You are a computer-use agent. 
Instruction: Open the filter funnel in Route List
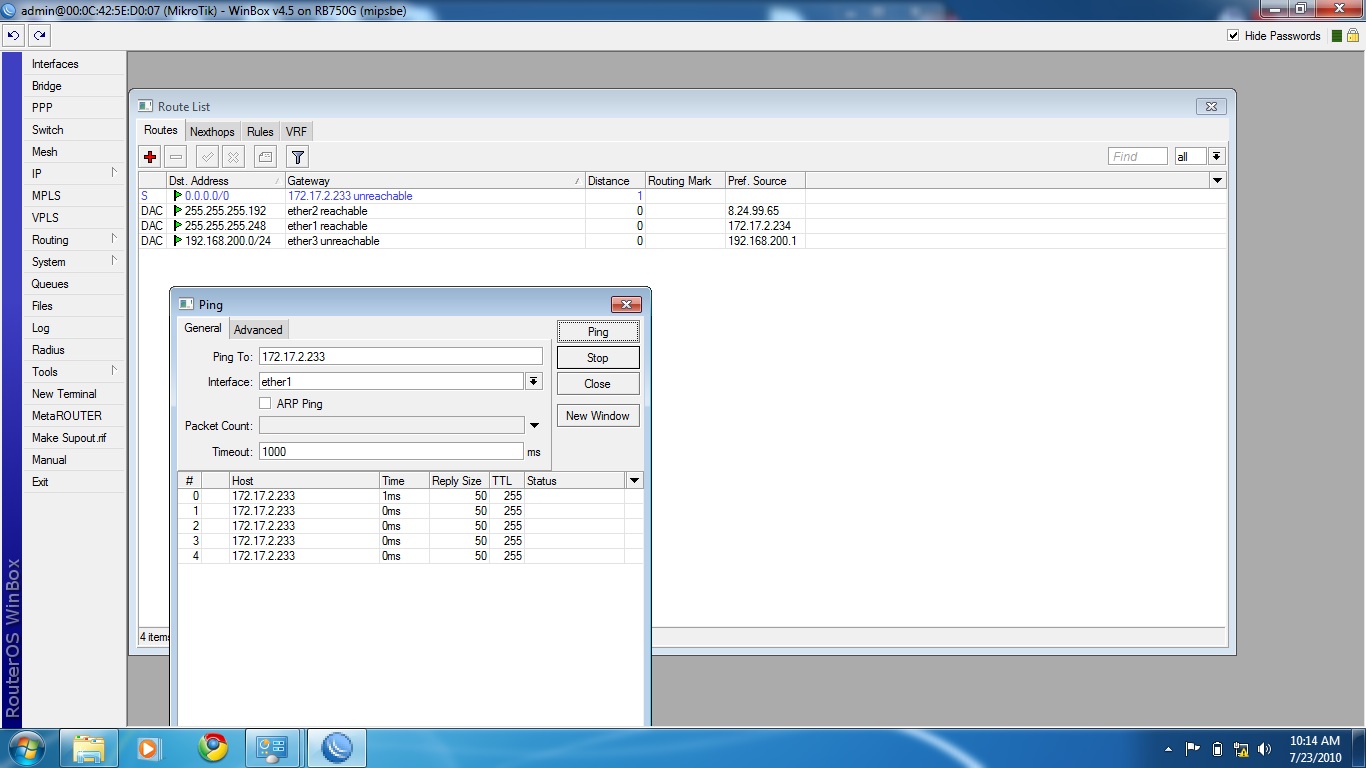(297, 156)
